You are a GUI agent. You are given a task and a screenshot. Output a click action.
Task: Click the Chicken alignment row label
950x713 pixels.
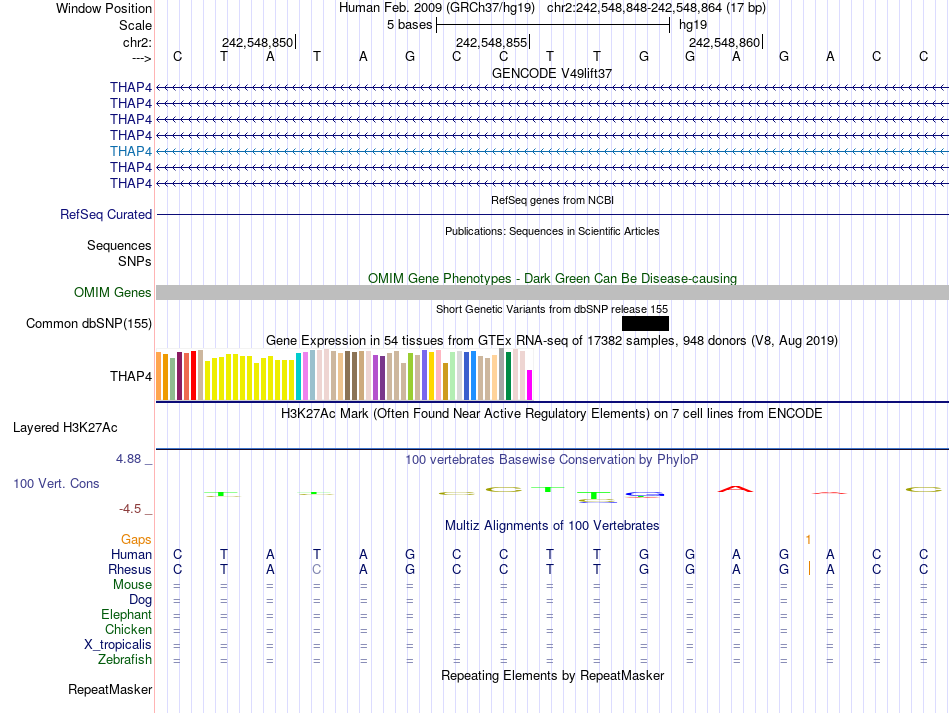(x=128, y=629)
